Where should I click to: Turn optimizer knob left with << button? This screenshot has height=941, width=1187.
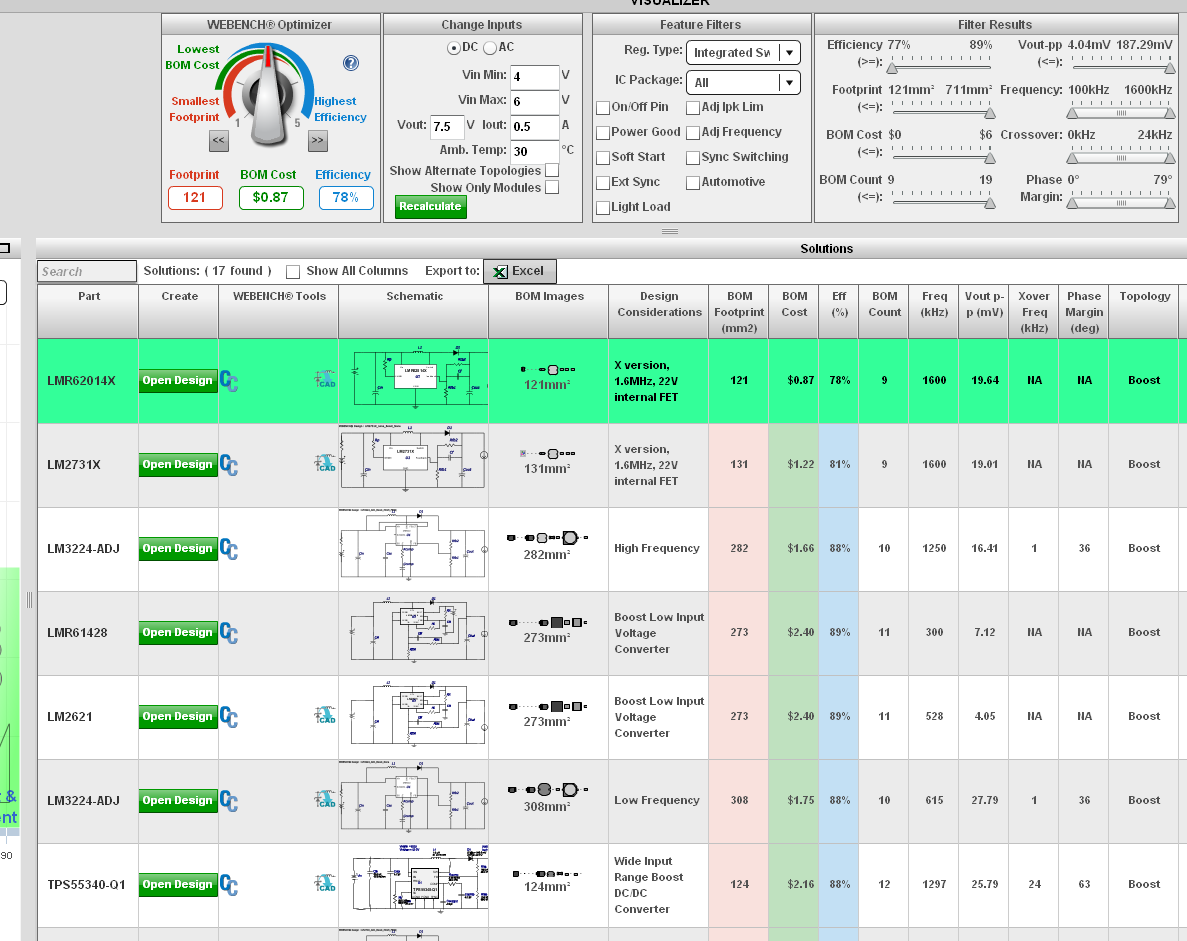point(218,140)
